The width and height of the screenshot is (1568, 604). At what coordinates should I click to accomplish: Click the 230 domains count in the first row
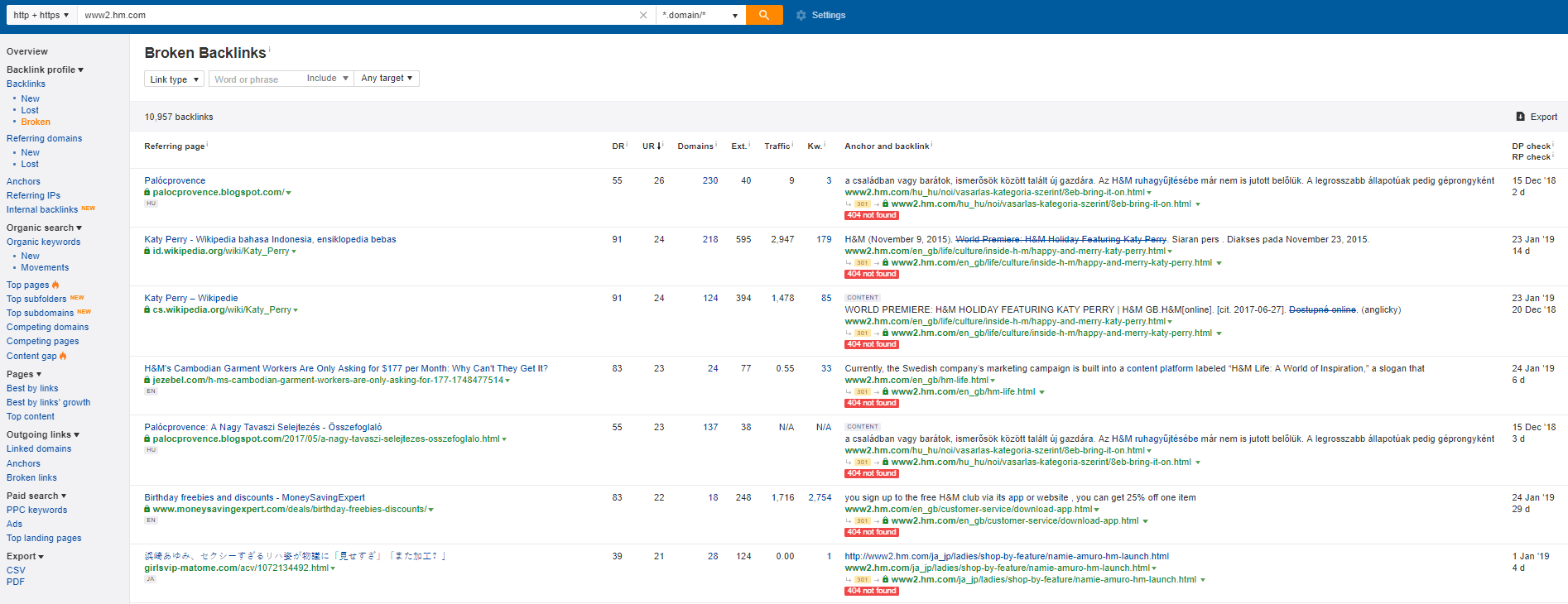pos(710,180)
